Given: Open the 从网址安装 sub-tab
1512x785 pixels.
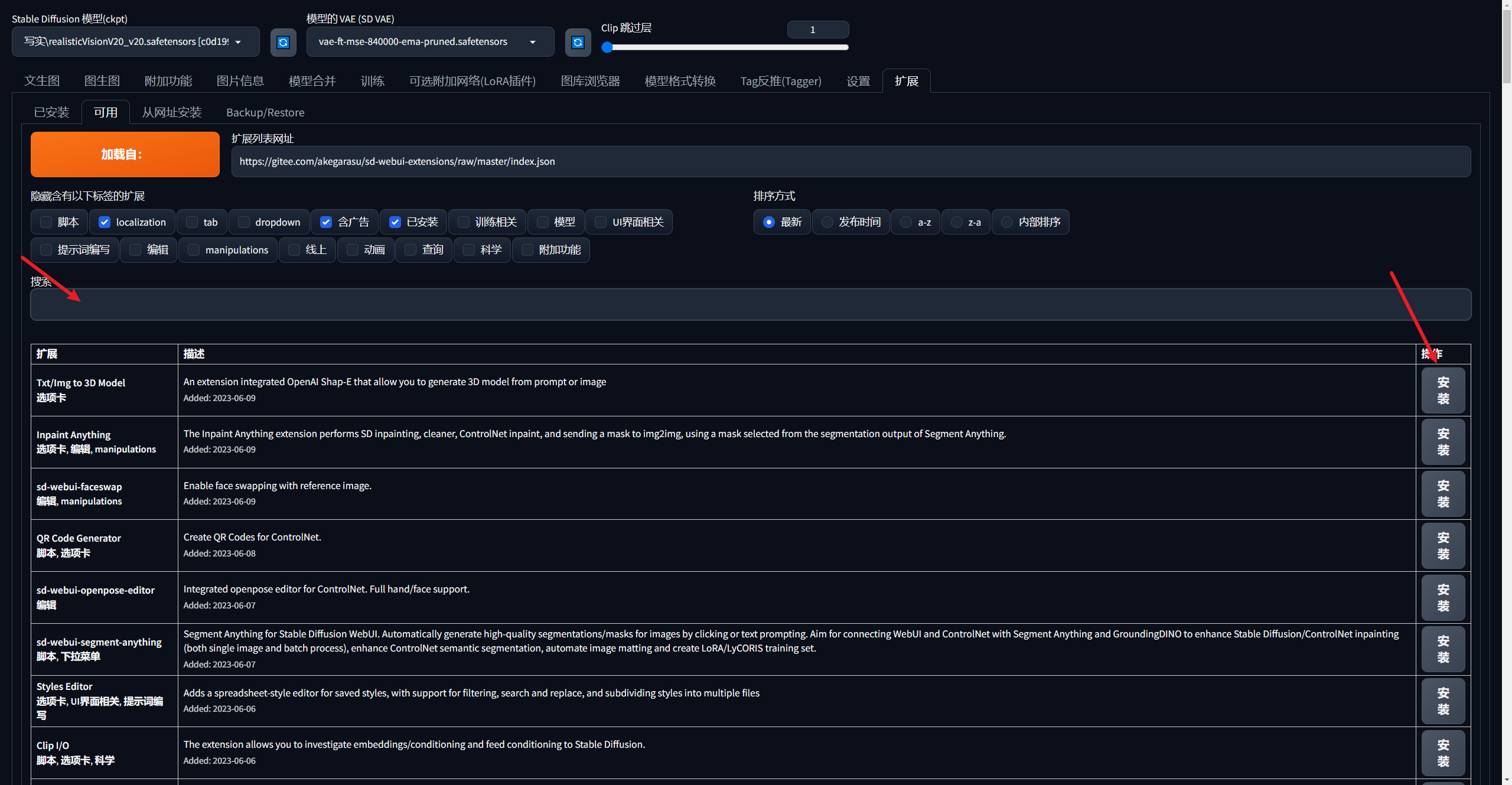Looking at the screenshot, I should [171, 112].
